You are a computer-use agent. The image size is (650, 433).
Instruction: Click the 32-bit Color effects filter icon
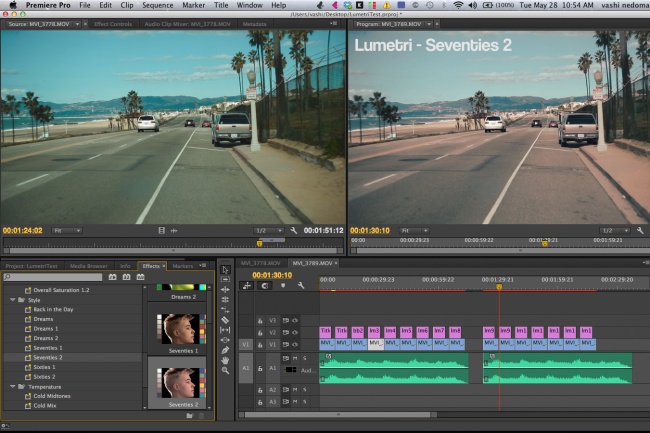[126, 277]
